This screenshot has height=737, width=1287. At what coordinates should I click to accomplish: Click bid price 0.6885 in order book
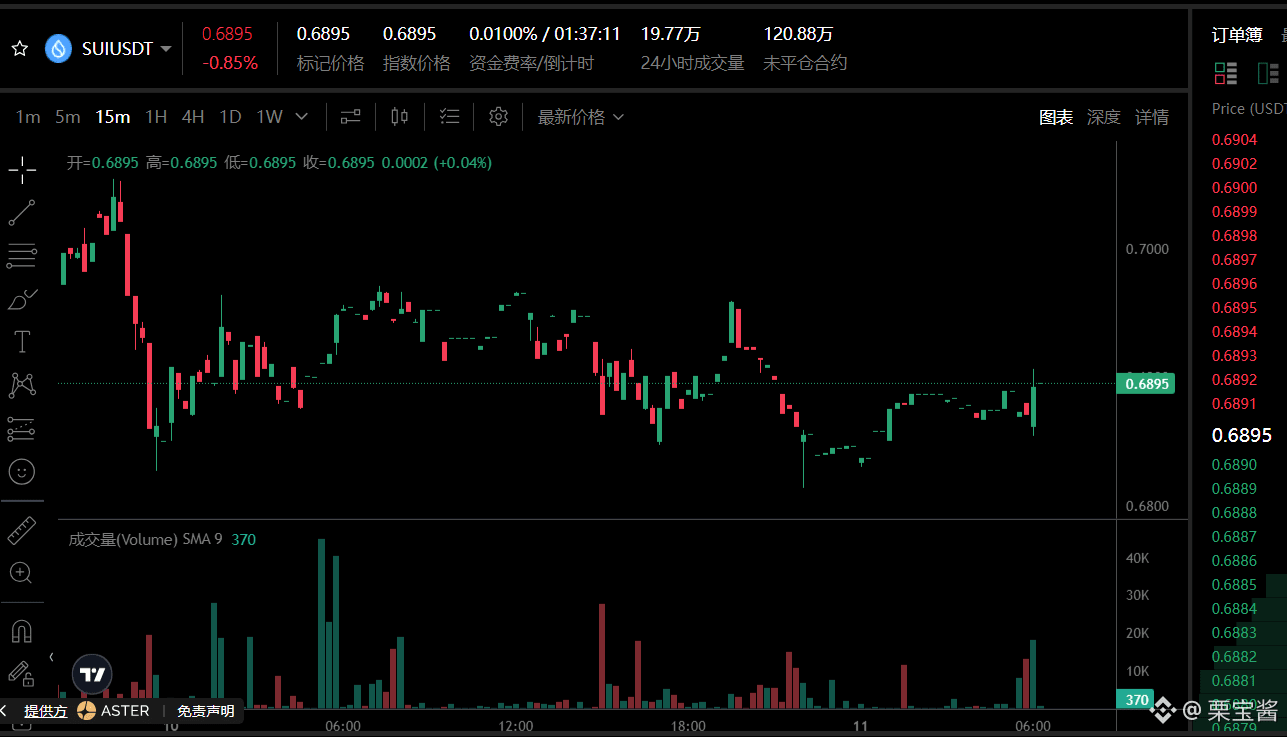click(x=1234, y=585)
